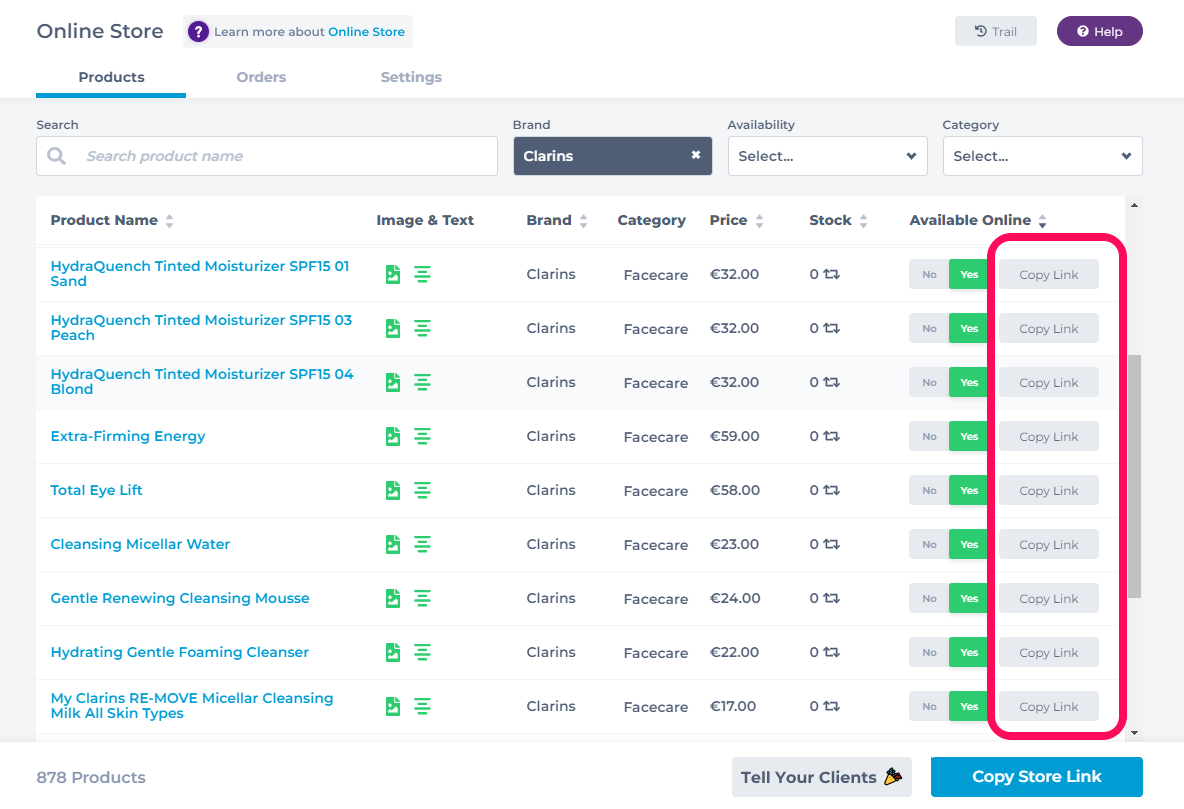
Task: Click price €59.00 for Extra-Firming Energy
Action: 735,436
